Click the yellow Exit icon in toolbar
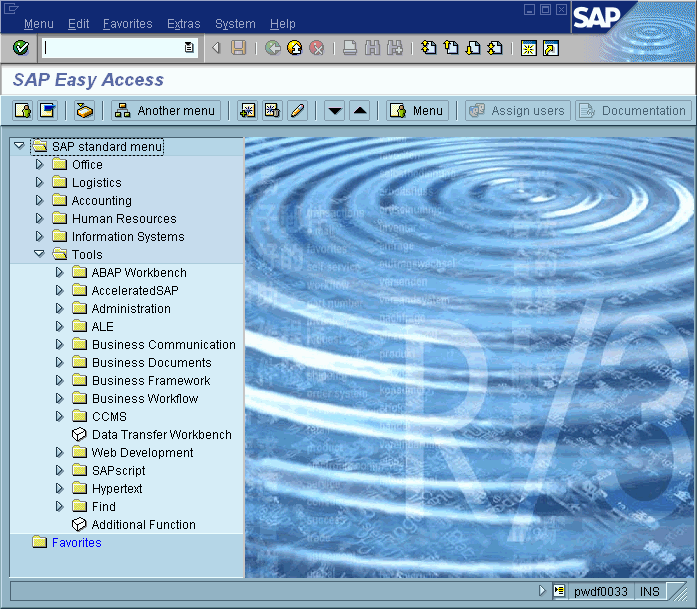 point(294,48)
